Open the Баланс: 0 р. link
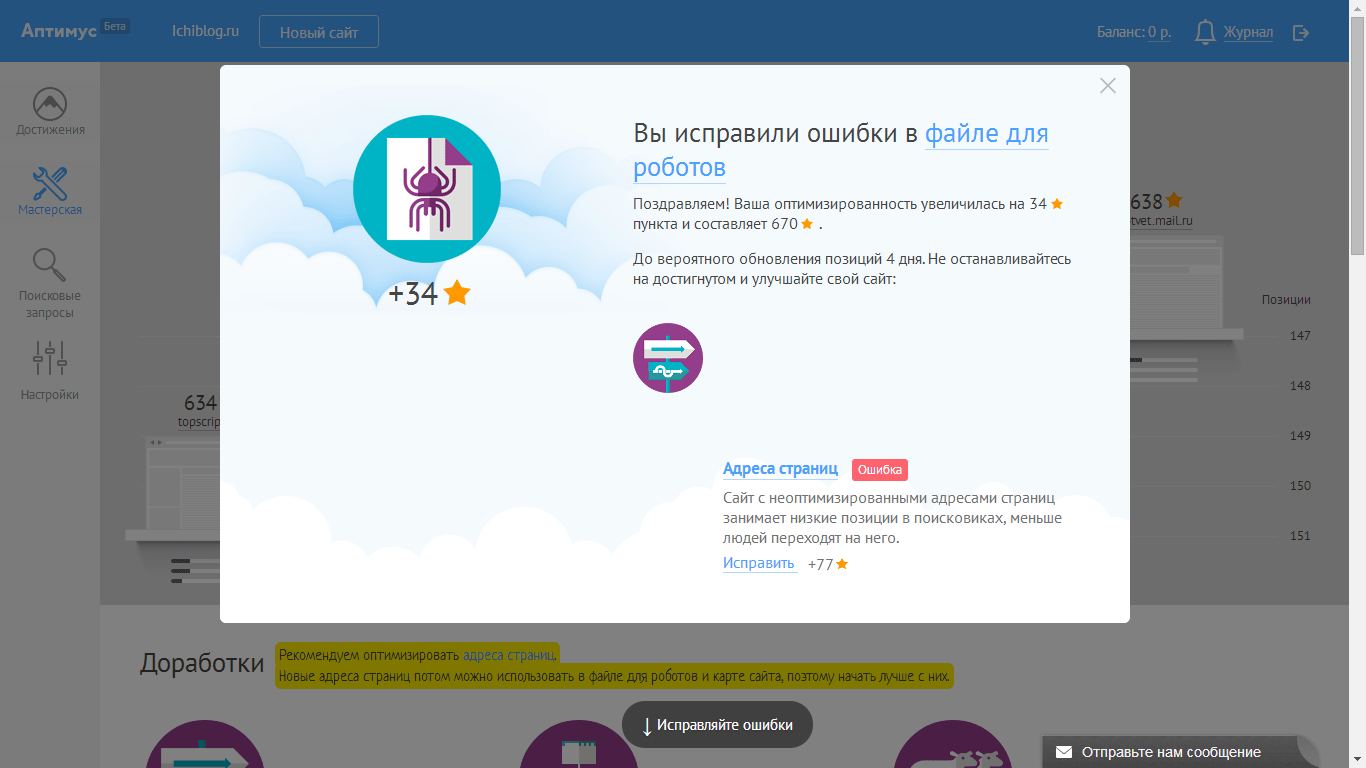 pos(1134,32)
